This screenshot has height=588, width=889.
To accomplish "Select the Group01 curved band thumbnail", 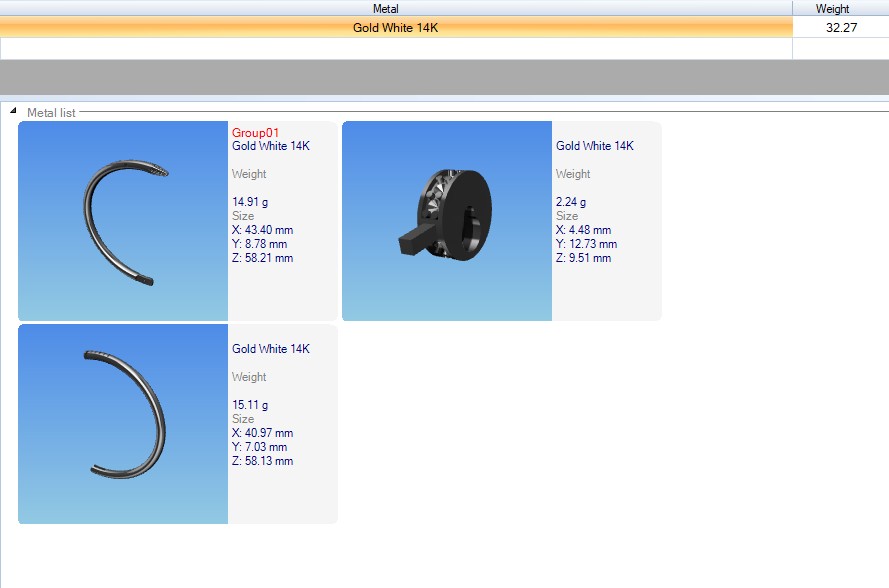I will click(x=123, y=221).
